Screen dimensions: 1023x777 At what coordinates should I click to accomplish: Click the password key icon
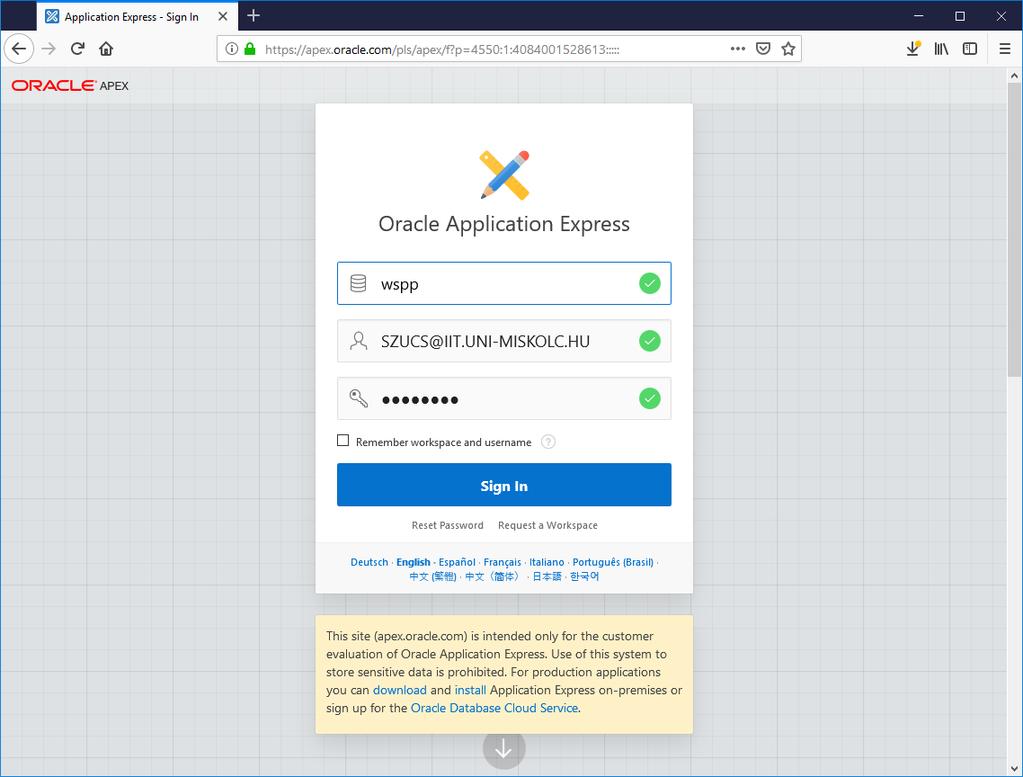coord(358,398)
